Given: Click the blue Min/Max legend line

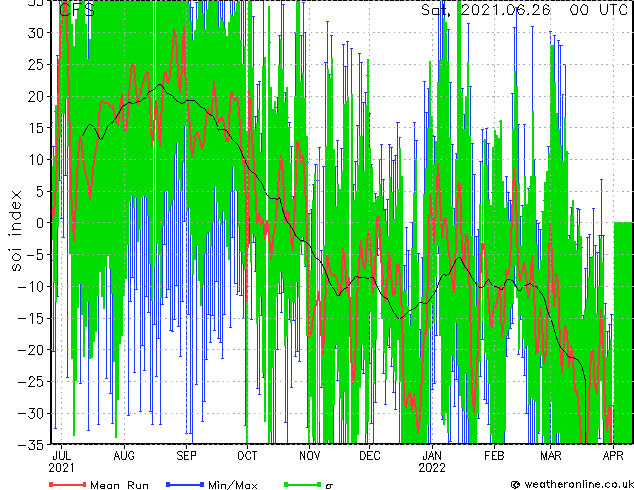Looking at the screenshot, I should pyautogui.click(x=185, y=484).
